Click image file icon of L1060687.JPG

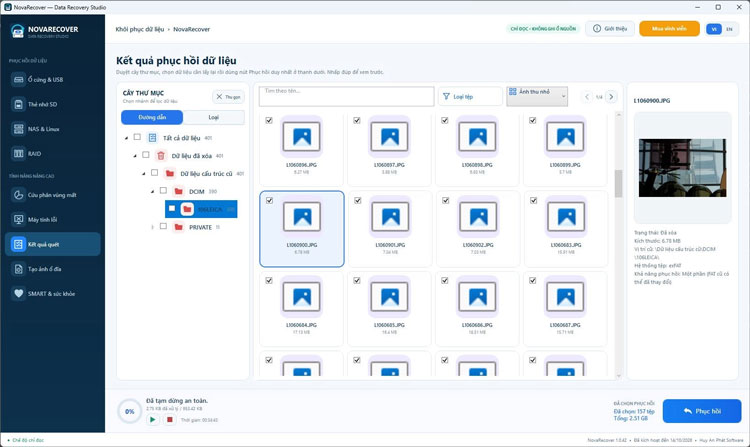point(565,297)
